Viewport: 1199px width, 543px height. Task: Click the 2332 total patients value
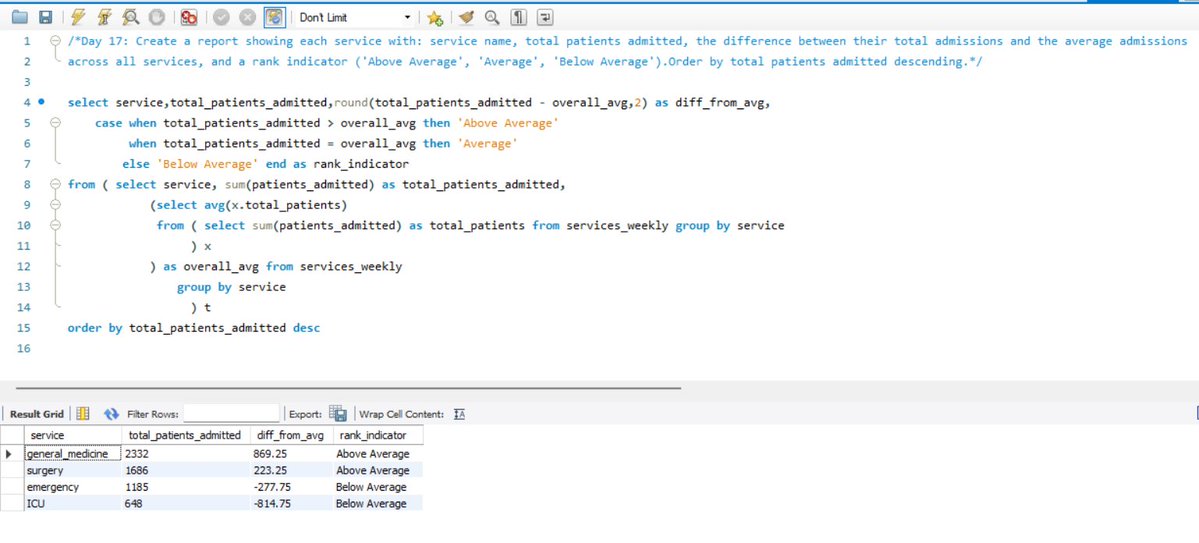point(186,454)
